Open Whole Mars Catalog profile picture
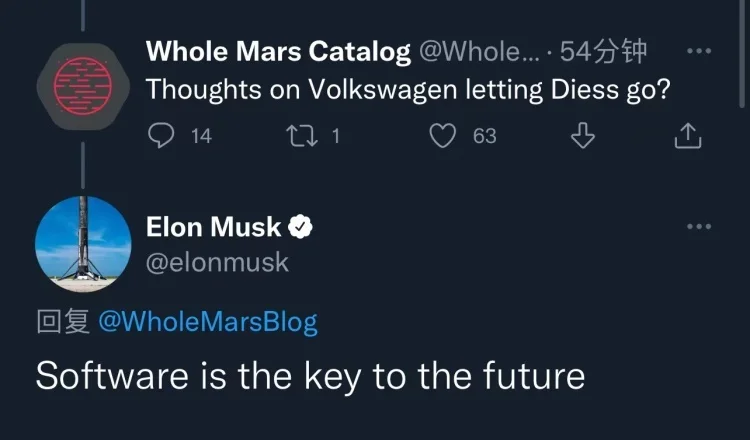750x440 pixels. pyautogui.click(x=82, y=78)
